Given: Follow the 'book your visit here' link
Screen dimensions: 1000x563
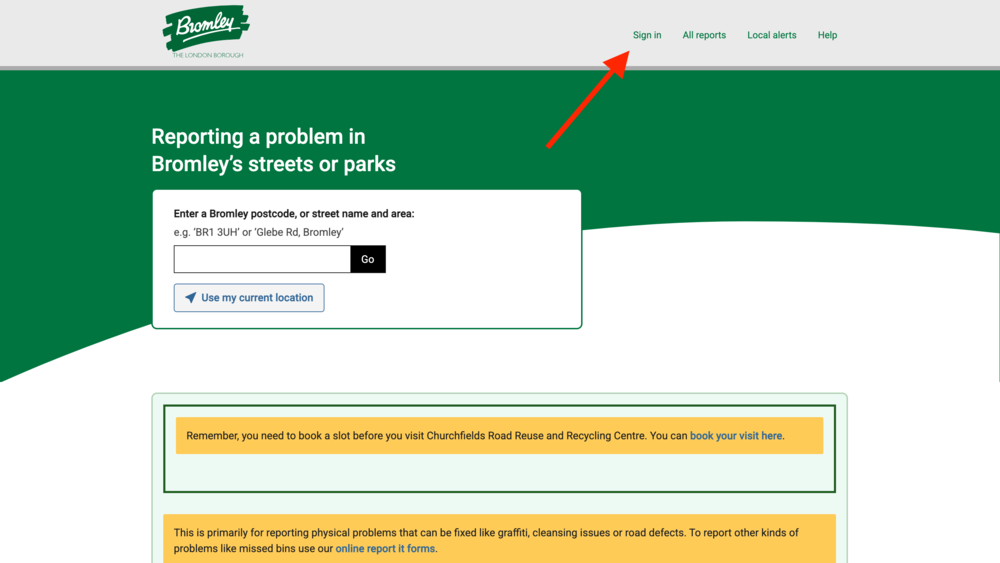Looking at the screenshot, I should coord(736,436).
